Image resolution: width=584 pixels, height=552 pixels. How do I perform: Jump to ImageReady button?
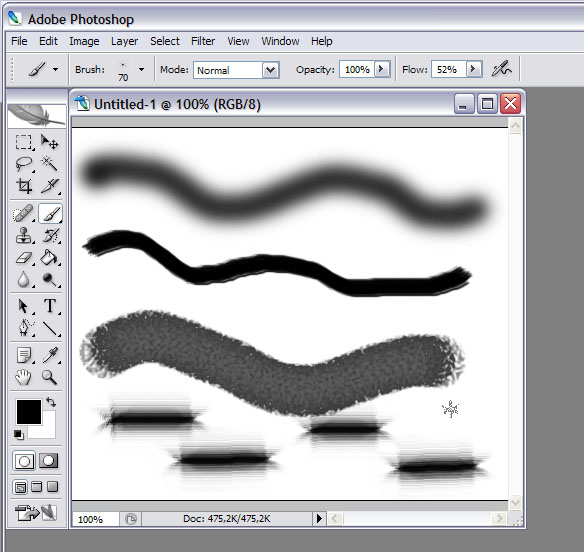tap(36, 513)
